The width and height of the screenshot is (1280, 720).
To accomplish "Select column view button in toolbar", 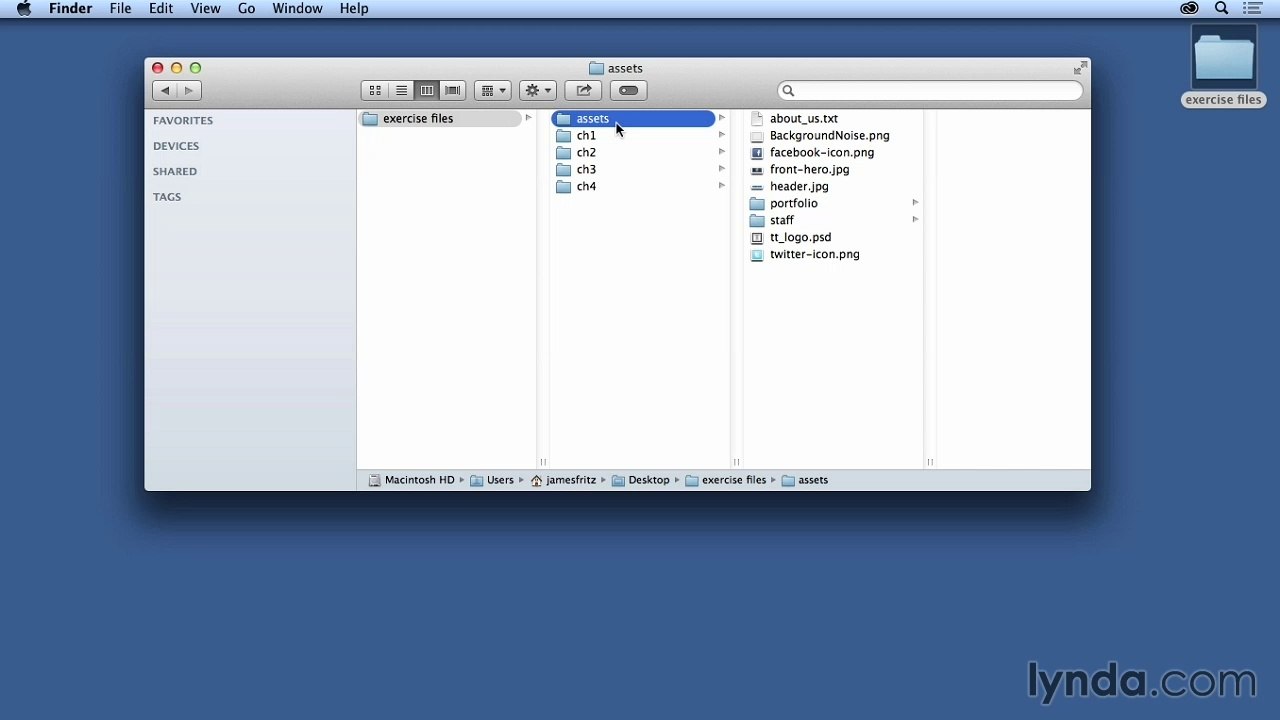I will click(x=427, y=90).
